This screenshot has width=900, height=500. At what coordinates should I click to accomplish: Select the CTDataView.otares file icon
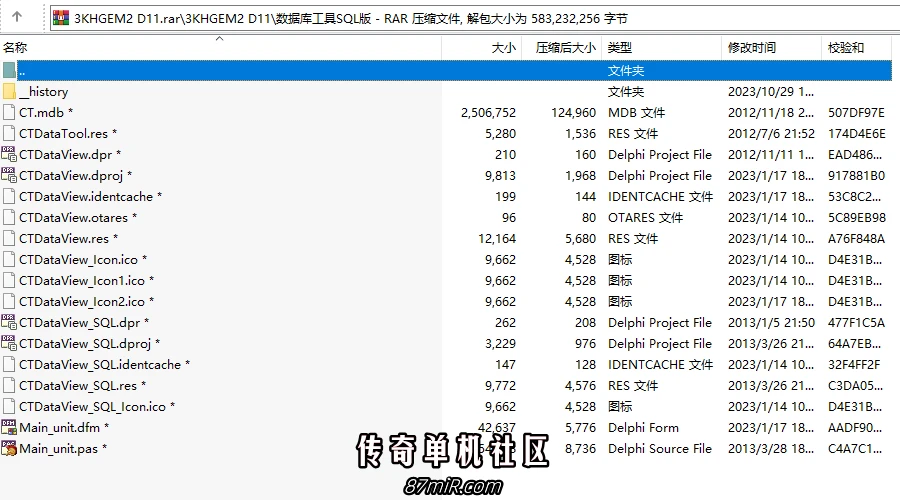[x=9, y=218]
